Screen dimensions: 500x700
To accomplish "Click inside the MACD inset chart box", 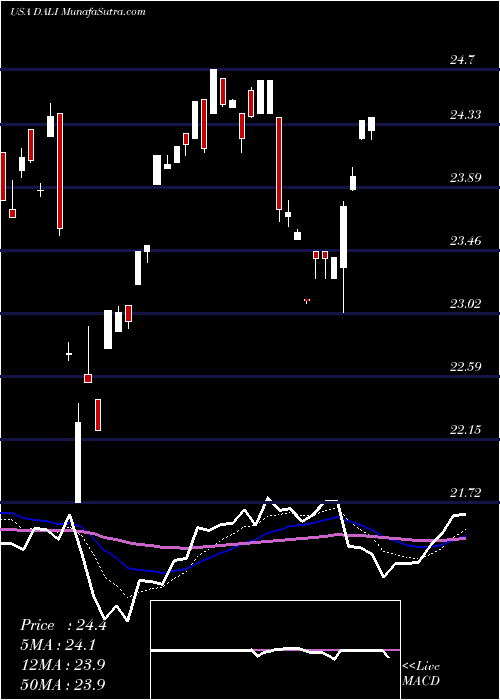I will click(x=275, y=650).
